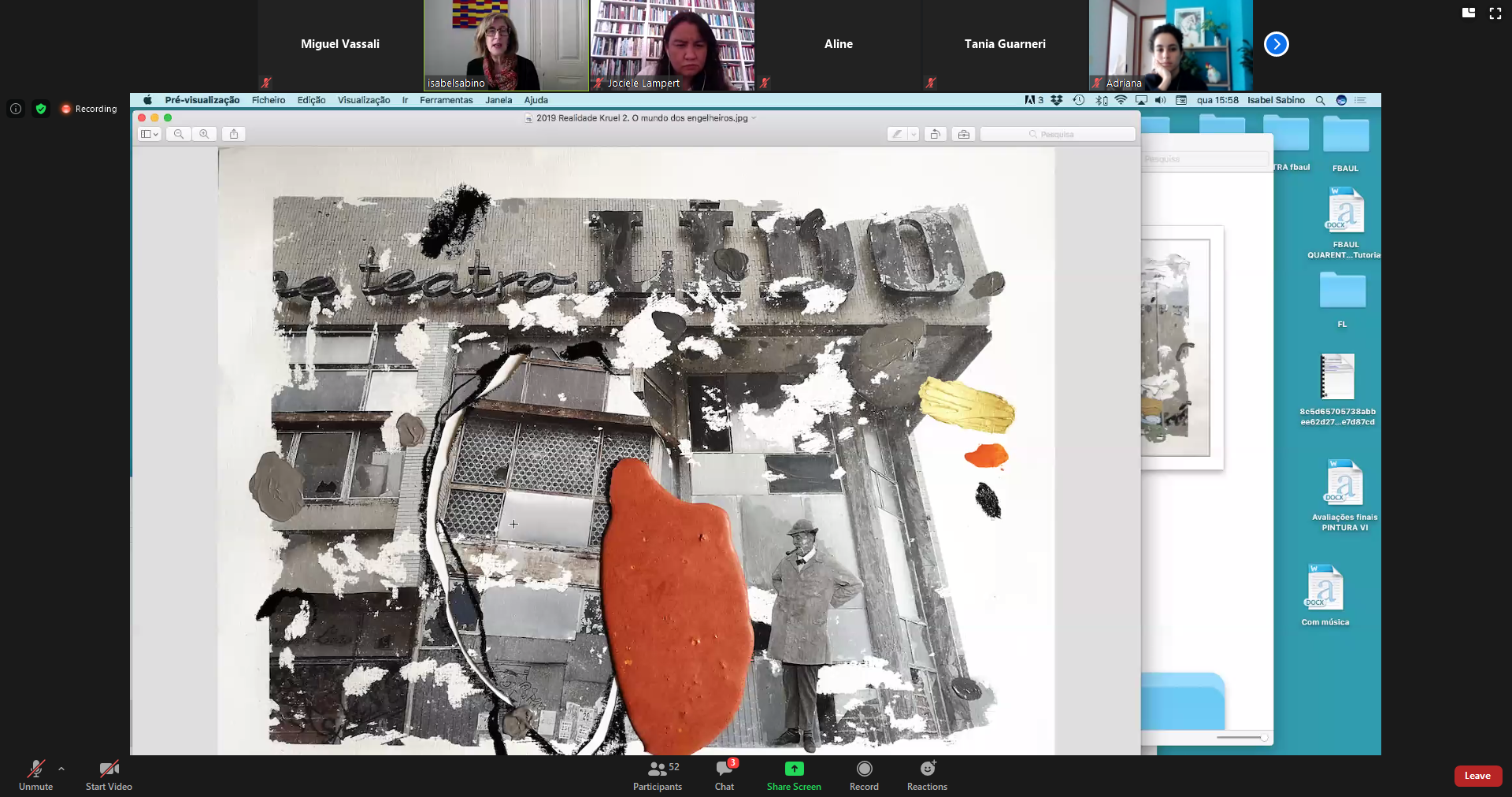Open the AirPlay display menu
The image size is (1512, 797).
[x=1141, y=100]
